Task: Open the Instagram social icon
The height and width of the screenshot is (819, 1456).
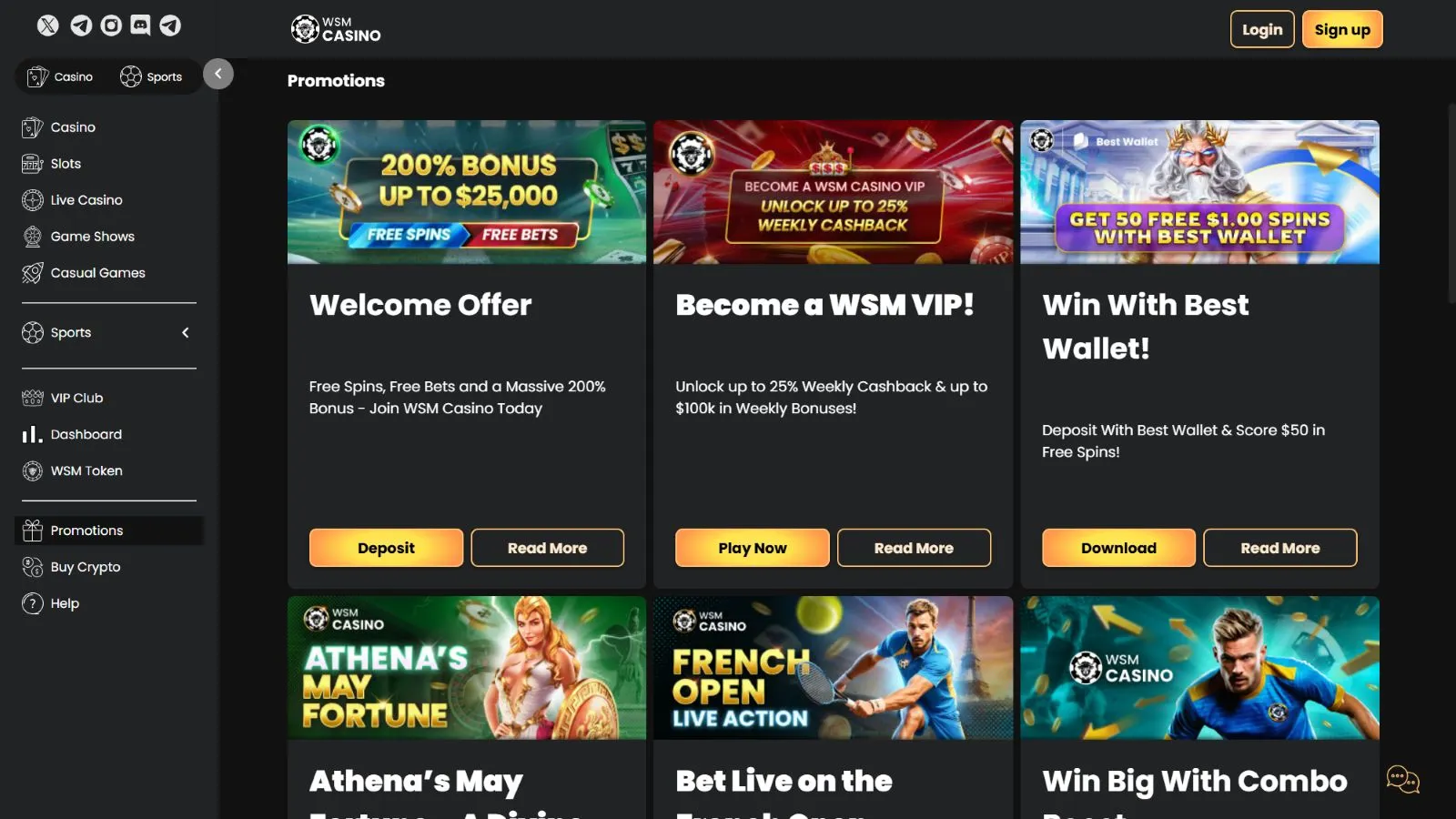Action: pyautogui.click(x=111, y=25)
